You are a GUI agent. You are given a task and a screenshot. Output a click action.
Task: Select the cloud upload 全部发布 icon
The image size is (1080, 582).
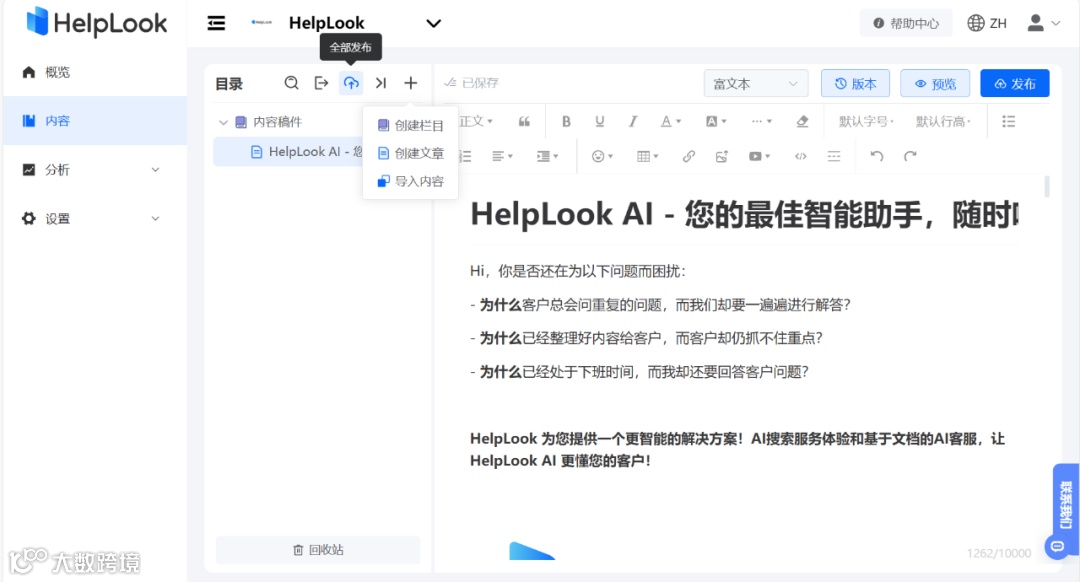tap(351, 82)
